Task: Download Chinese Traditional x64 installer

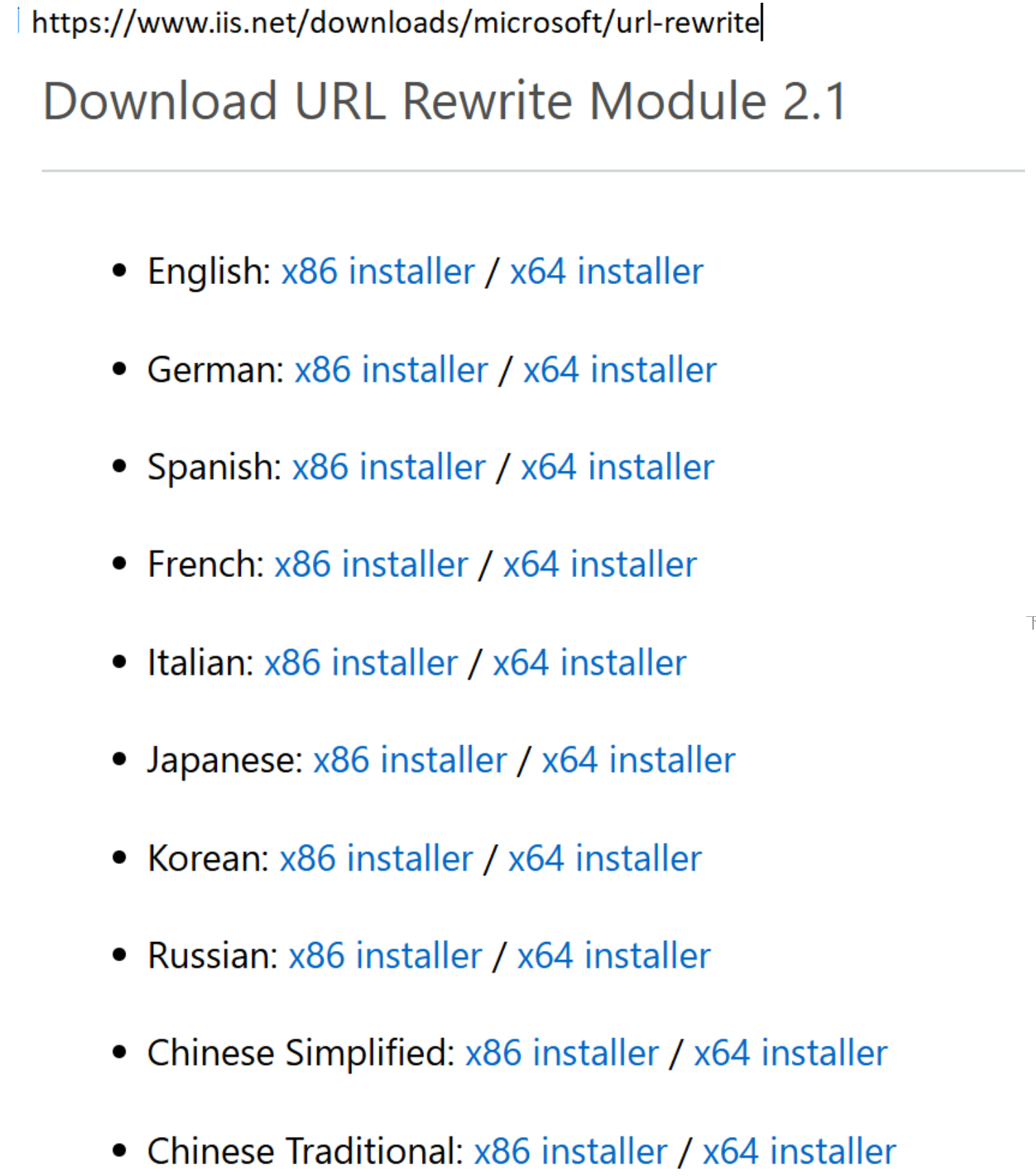Action: coord(799,1151)
